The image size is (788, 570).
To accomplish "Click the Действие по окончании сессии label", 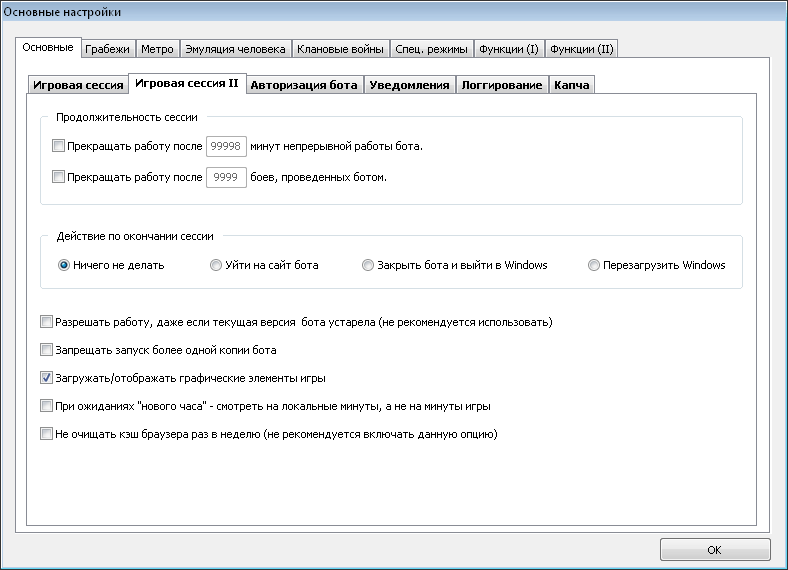I will (135, 236).
